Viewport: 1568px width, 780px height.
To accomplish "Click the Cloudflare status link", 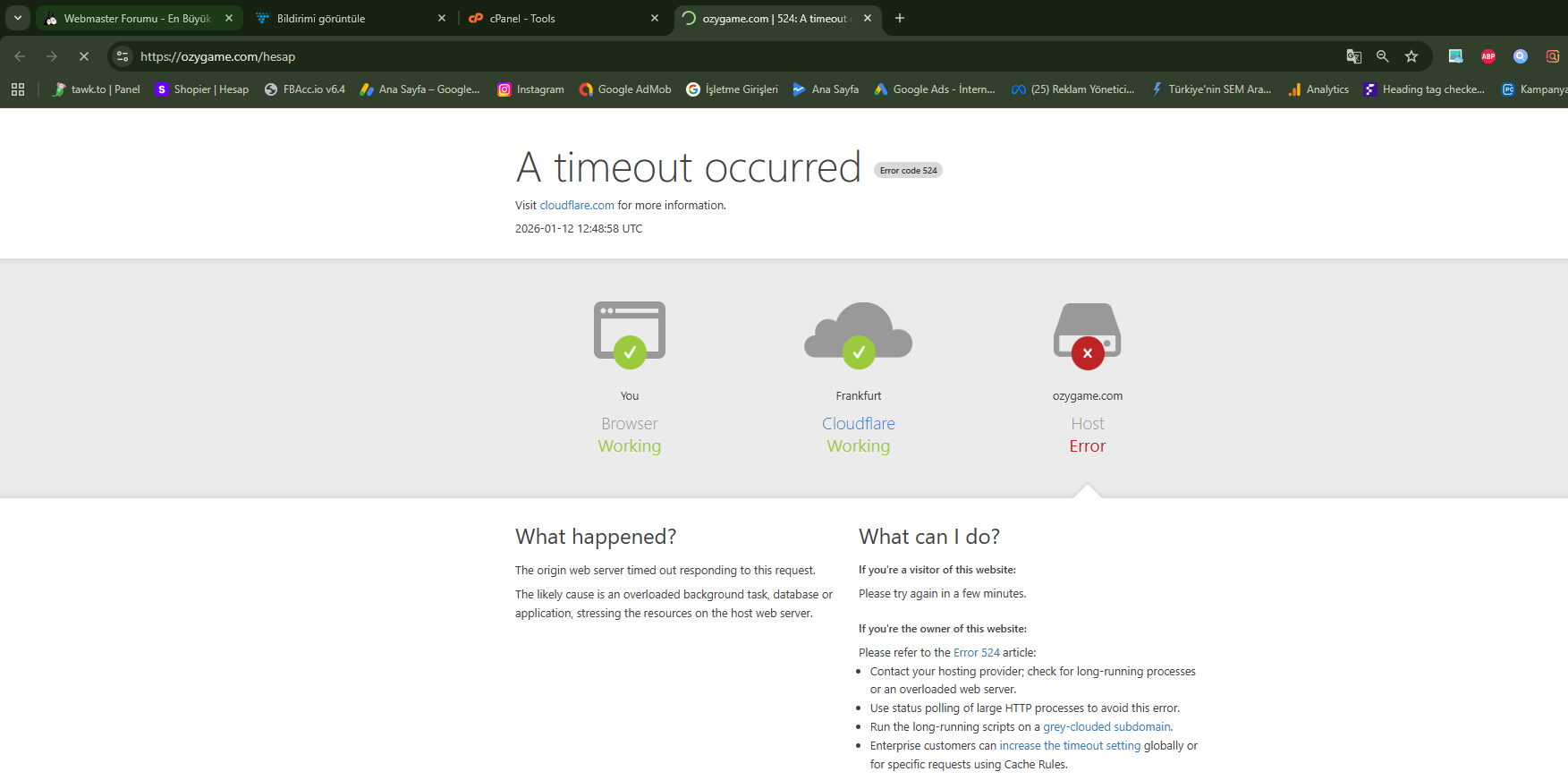I will click(x=859, y=424).
